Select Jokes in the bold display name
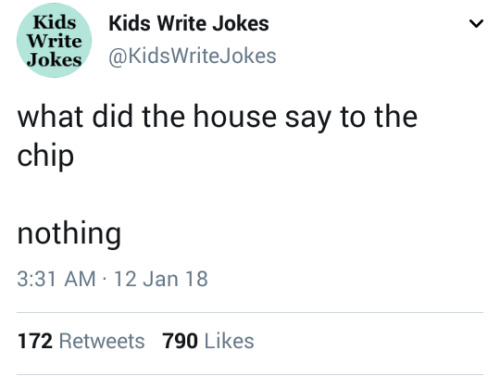The width and height of the screenshot is (500, 376). 241,24
